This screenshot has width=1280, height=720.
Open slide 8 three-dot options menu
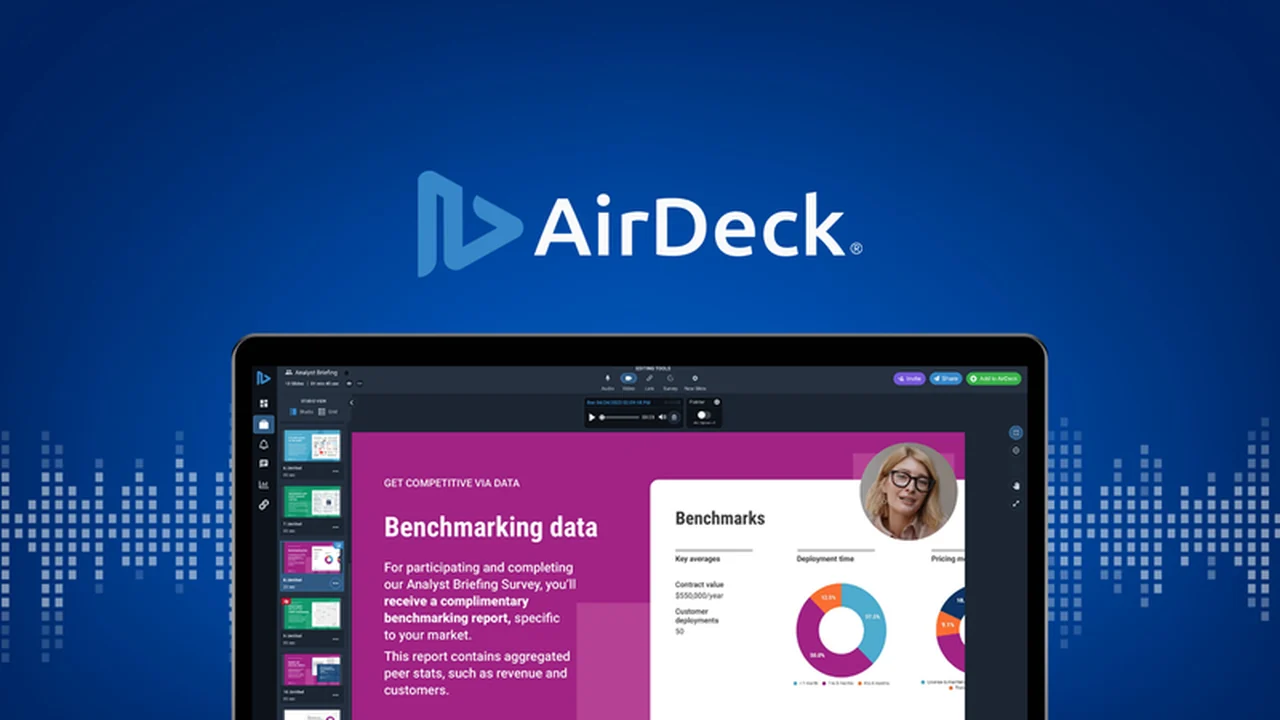[x=335, y=583]
